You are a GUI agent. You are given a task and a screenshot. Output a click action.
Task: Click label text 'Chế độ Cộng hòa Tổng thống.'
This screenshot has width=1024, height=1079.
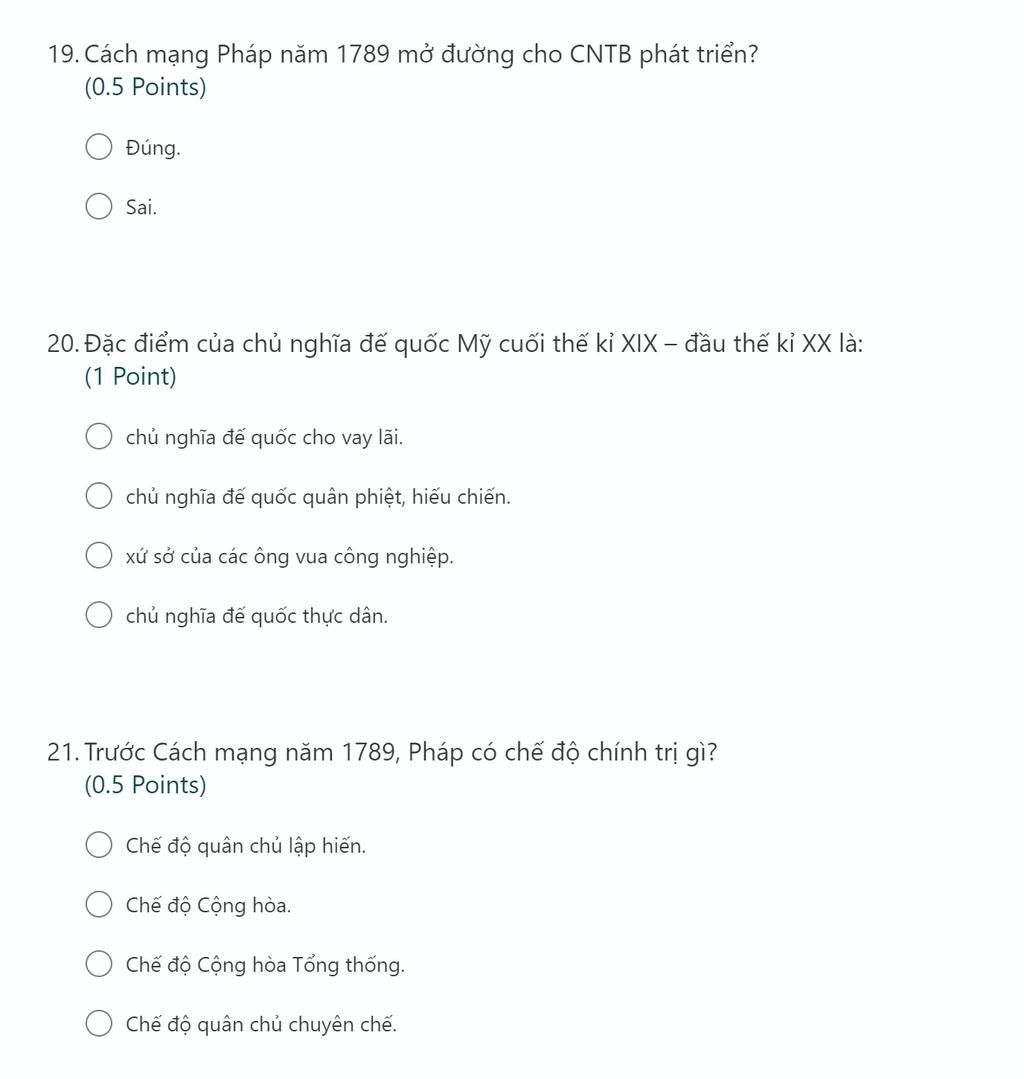[x=265, y=965]
